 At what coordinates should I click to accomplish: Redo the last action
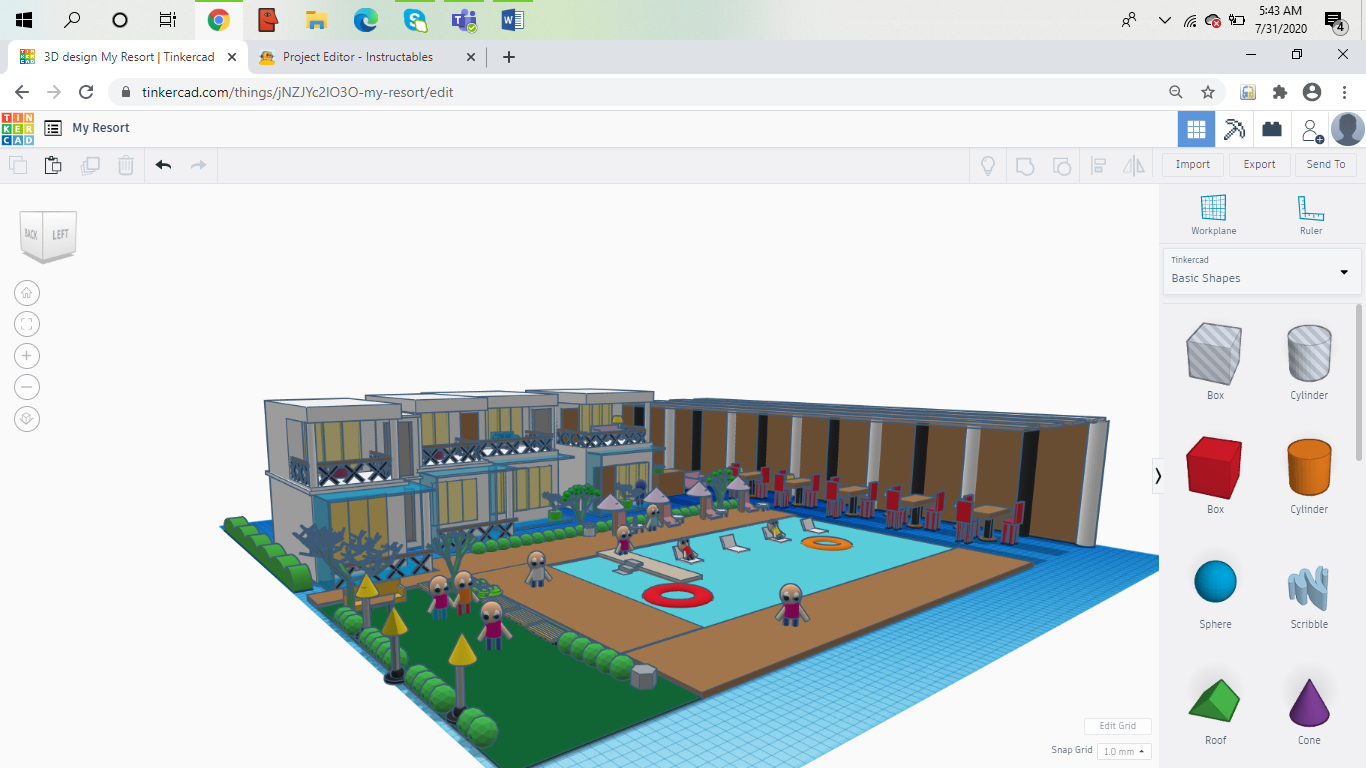pyautogui.click(x=198, y=165)
